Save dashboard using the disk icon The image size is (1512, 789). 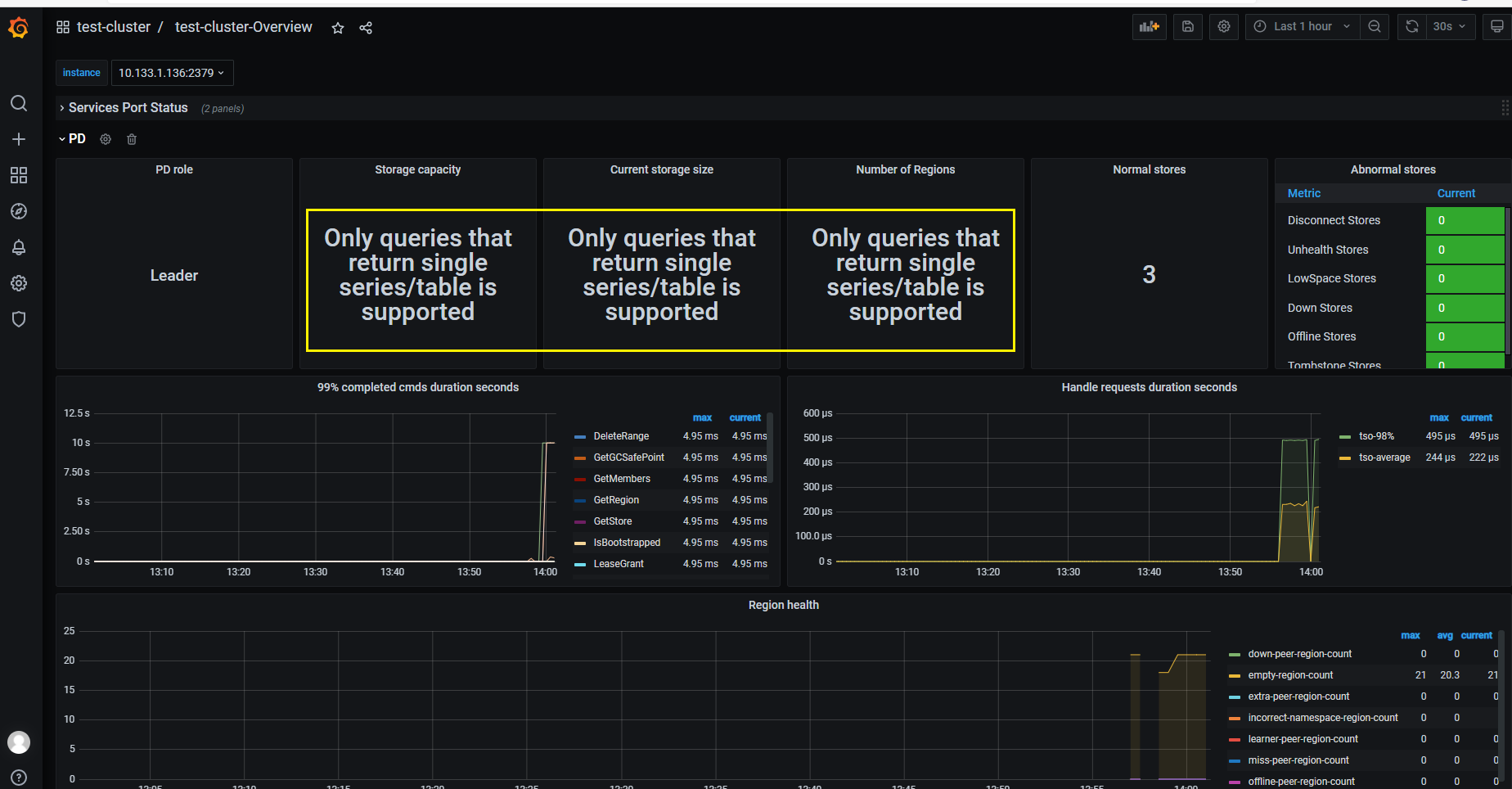click(x=1188, y=27)
